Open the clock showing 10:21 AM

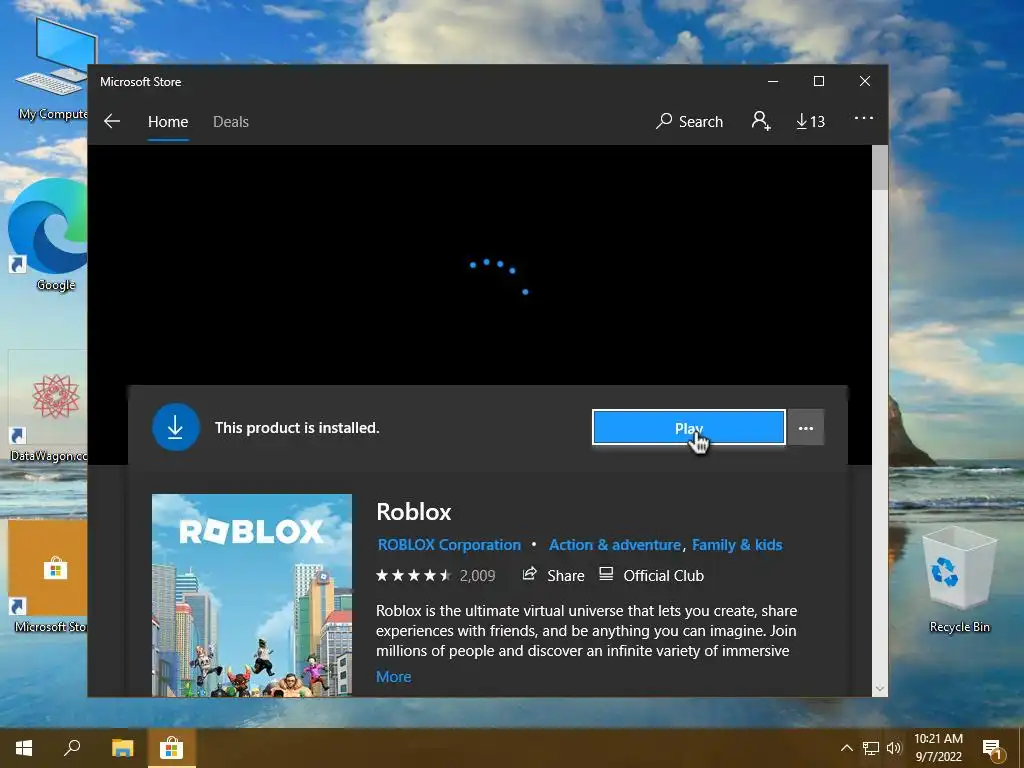pos(938,748)
